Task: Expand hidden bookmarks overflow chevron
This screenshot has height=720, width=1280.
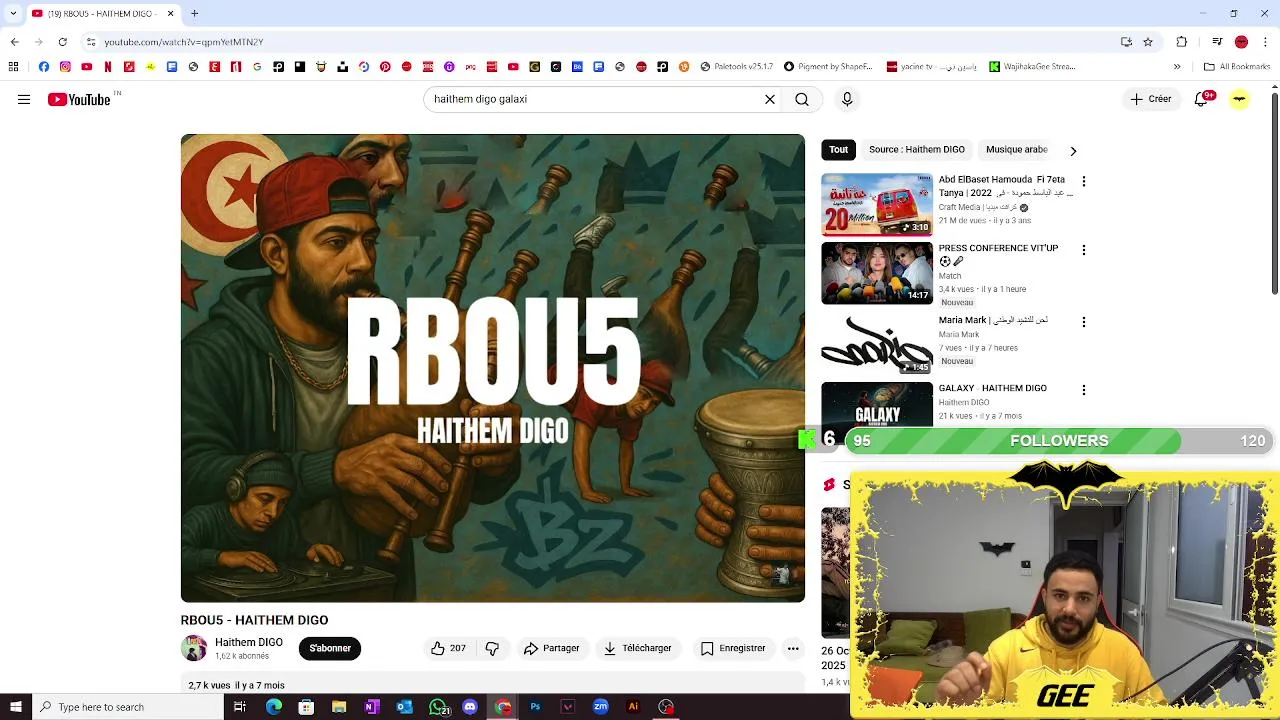Action: (1177, 67)
